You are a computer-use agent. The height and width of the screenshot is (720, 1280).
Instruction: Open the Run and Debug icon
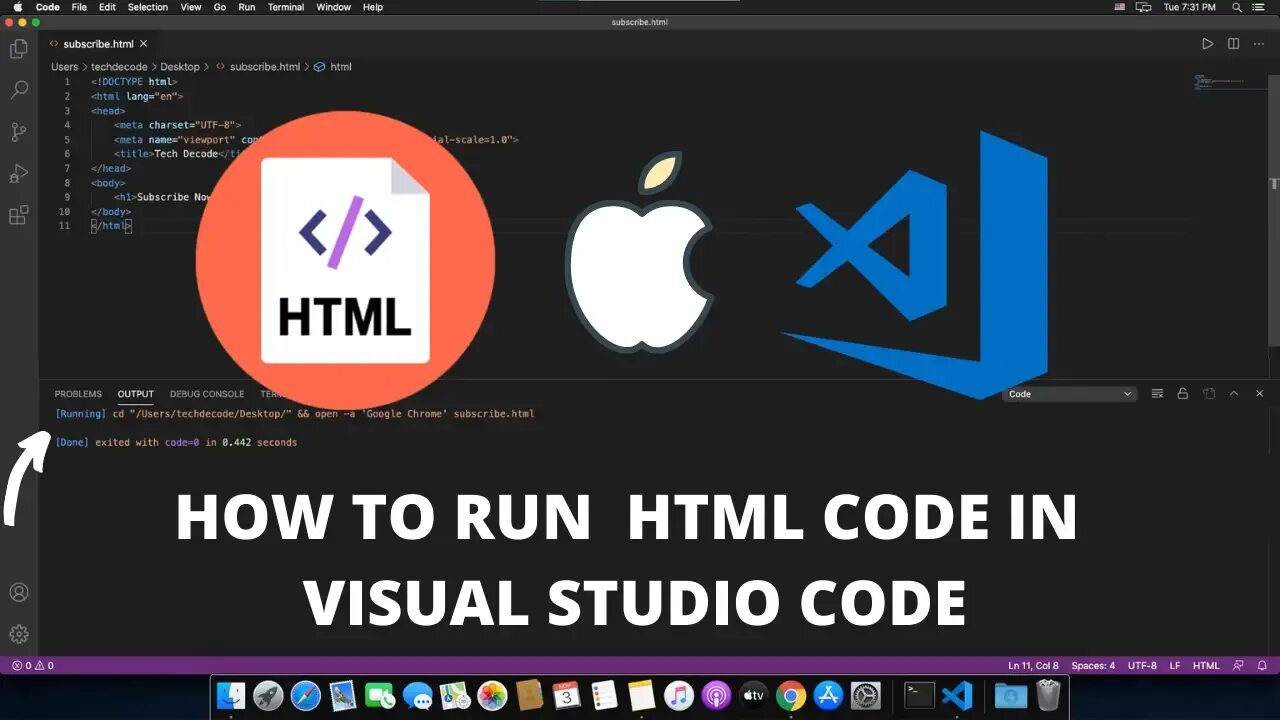[18, 173]
